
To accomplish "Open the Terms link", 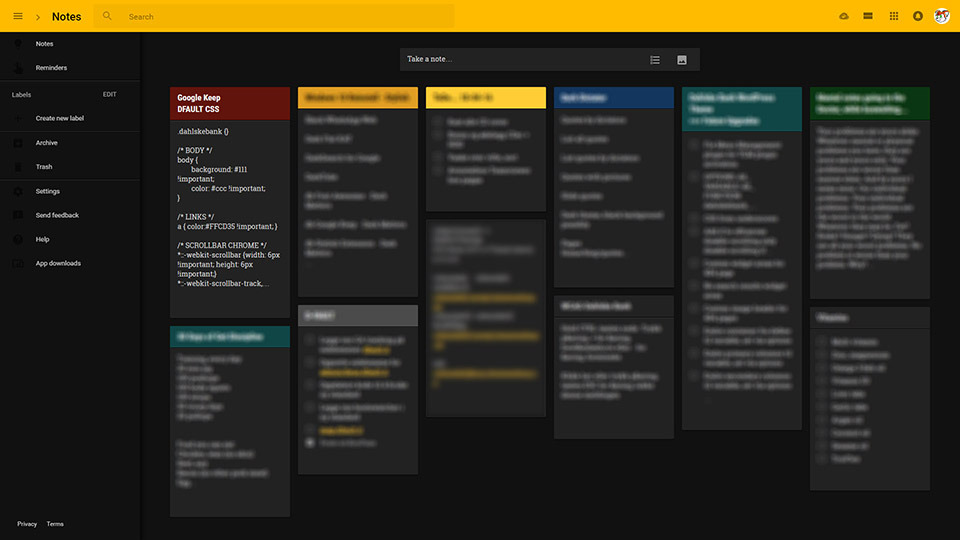I will pyautogui.click(x=55, y=524).
